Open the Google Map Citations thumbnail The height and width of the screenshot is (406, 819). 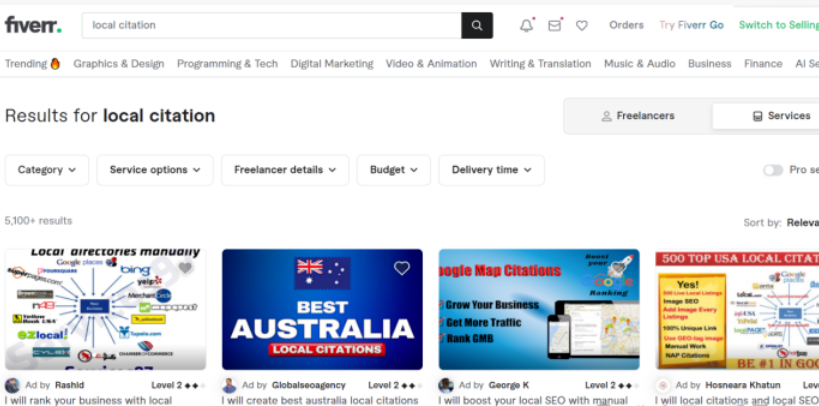click(x=539, y=309)
